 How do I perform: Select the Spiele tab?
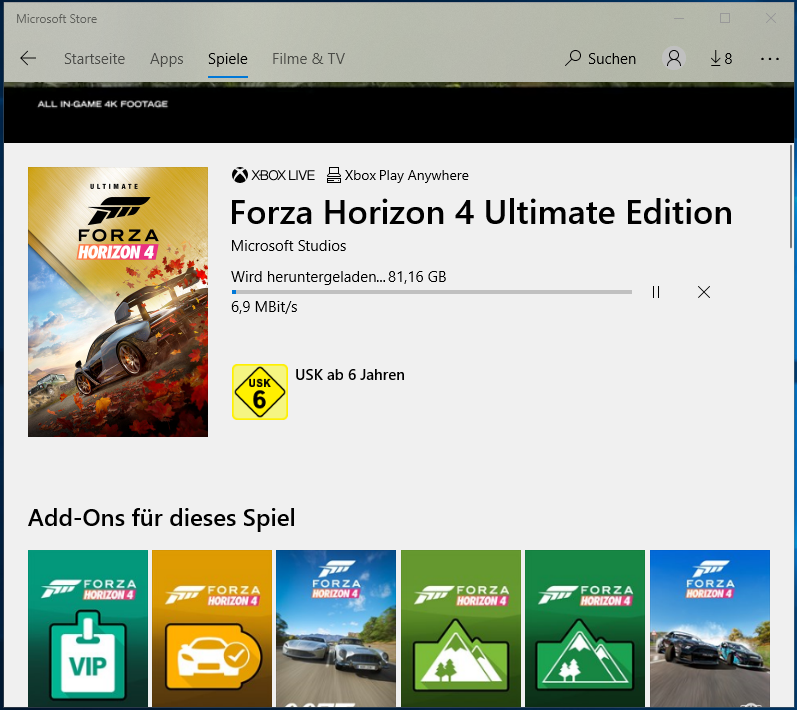[228, 59]
